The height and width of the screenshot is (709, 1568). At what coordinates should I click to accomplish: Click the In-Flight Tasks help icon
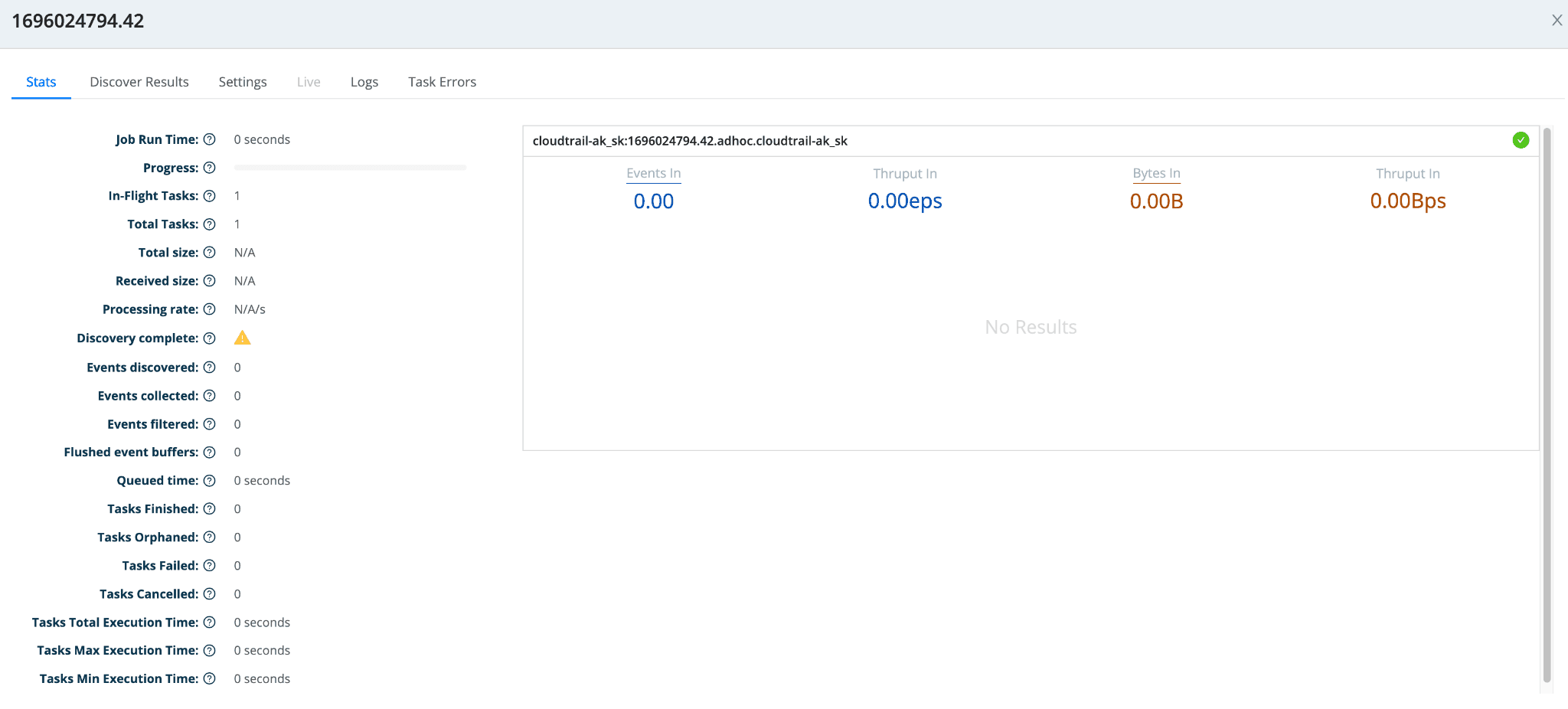click(209, 196)
